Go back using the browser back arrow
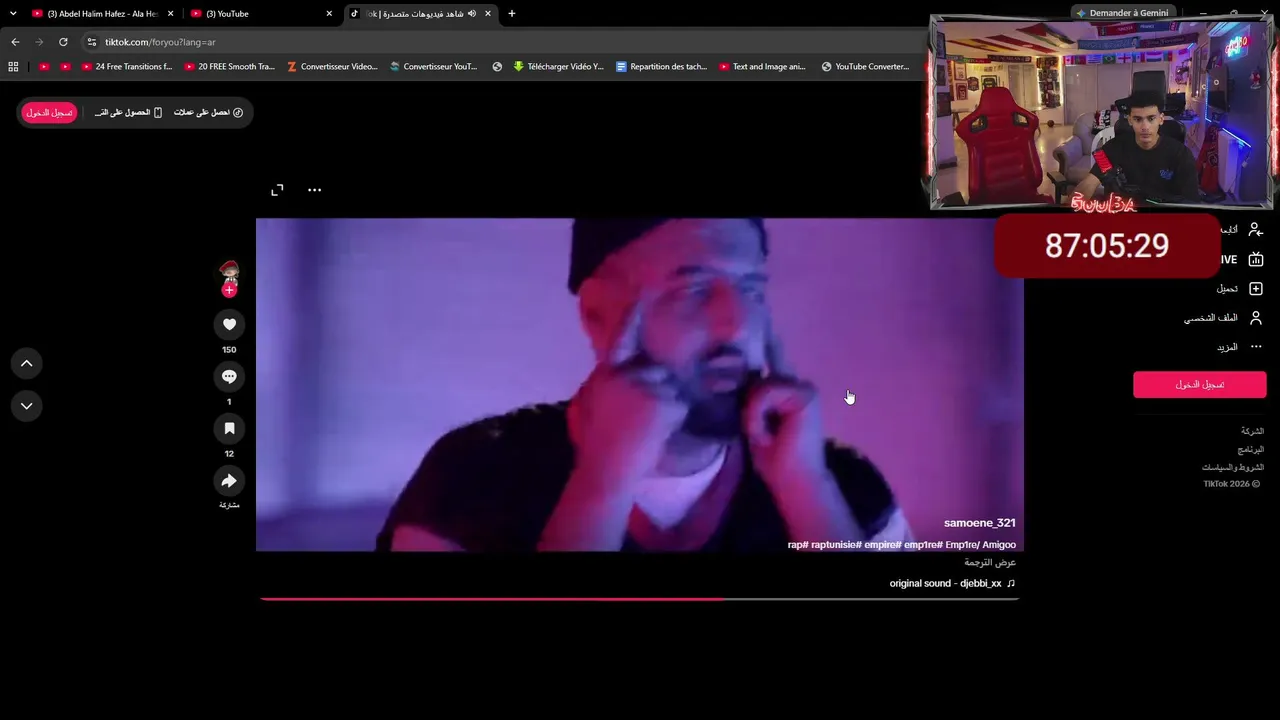Image resolution: width=1280 pixels, height=720 pixels. point(15,42)
